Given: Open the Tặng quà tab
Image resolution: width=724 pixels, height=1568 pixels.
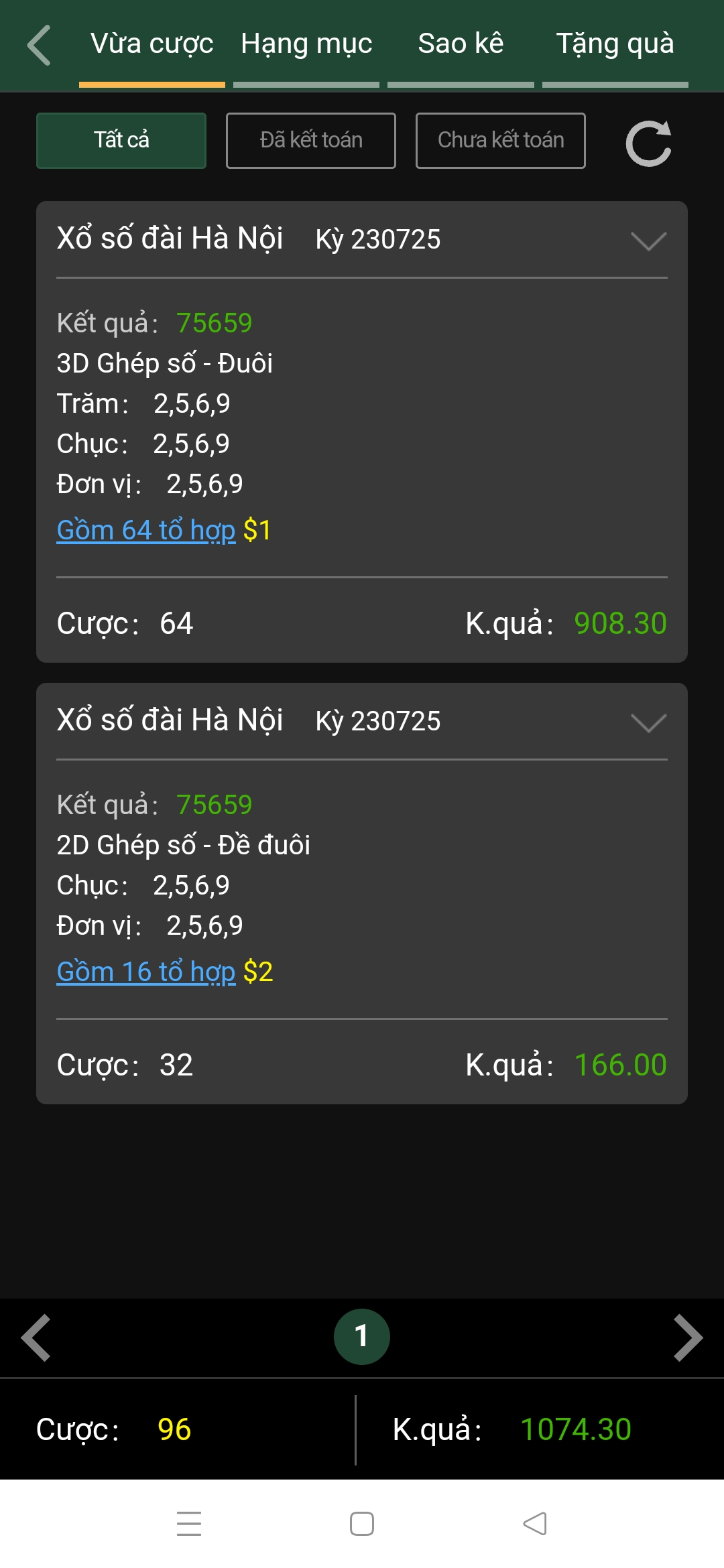Looking at the screenshot, I should tap(615, 44).
